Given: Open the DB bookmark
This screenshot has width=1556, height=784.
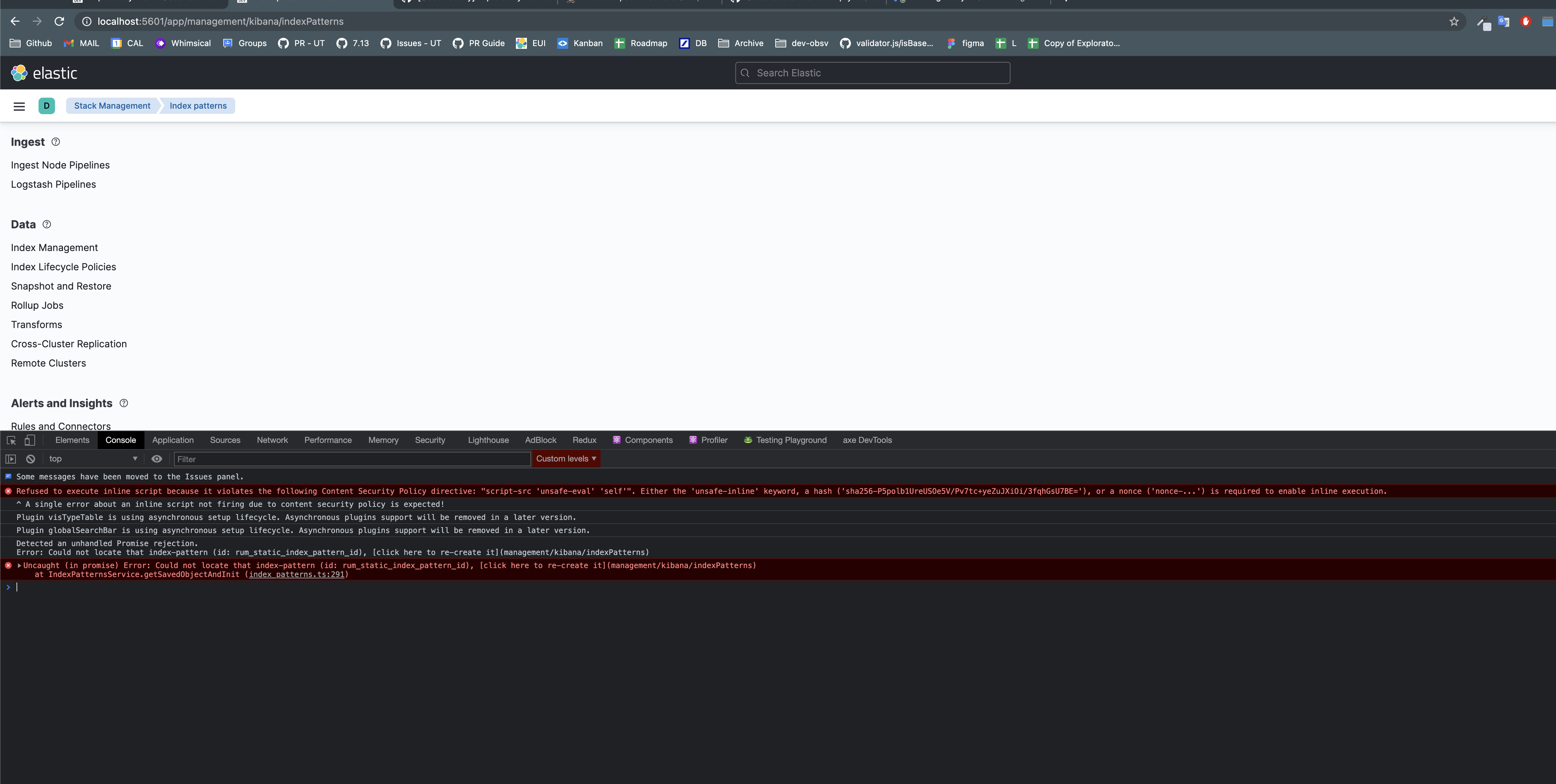Looking at the screenshot, I should 693,43.
